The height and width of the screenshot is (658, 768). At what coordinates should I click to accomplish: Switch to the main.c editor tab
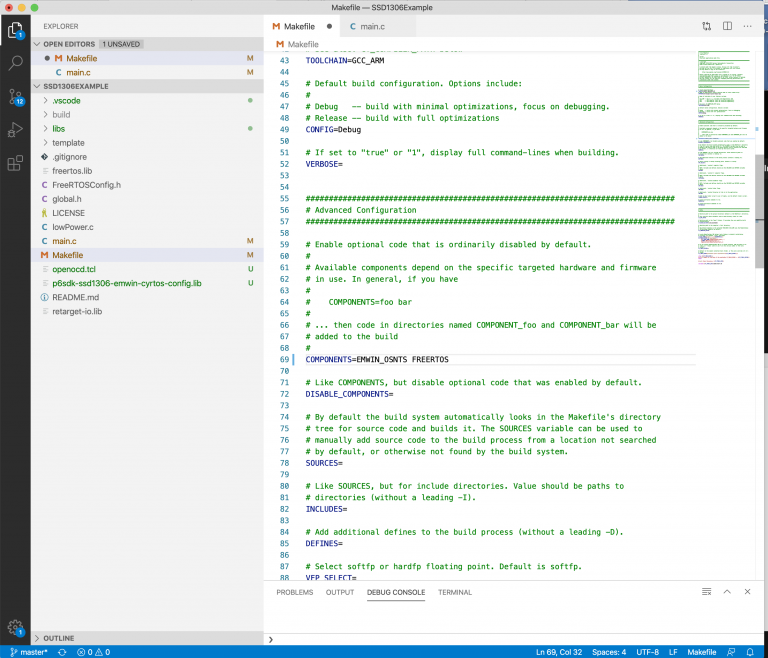click(367, 26)
